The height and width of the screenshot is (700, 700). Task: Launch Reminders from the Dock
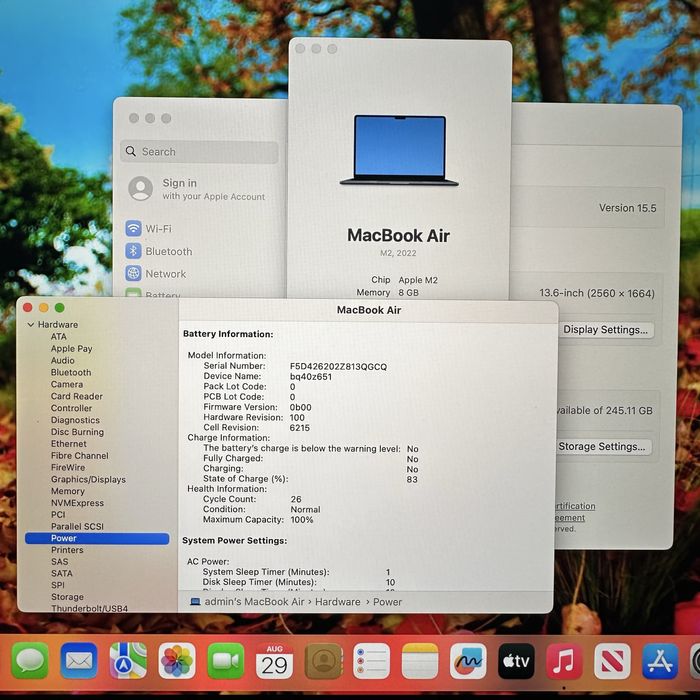(x=371, y=660)
